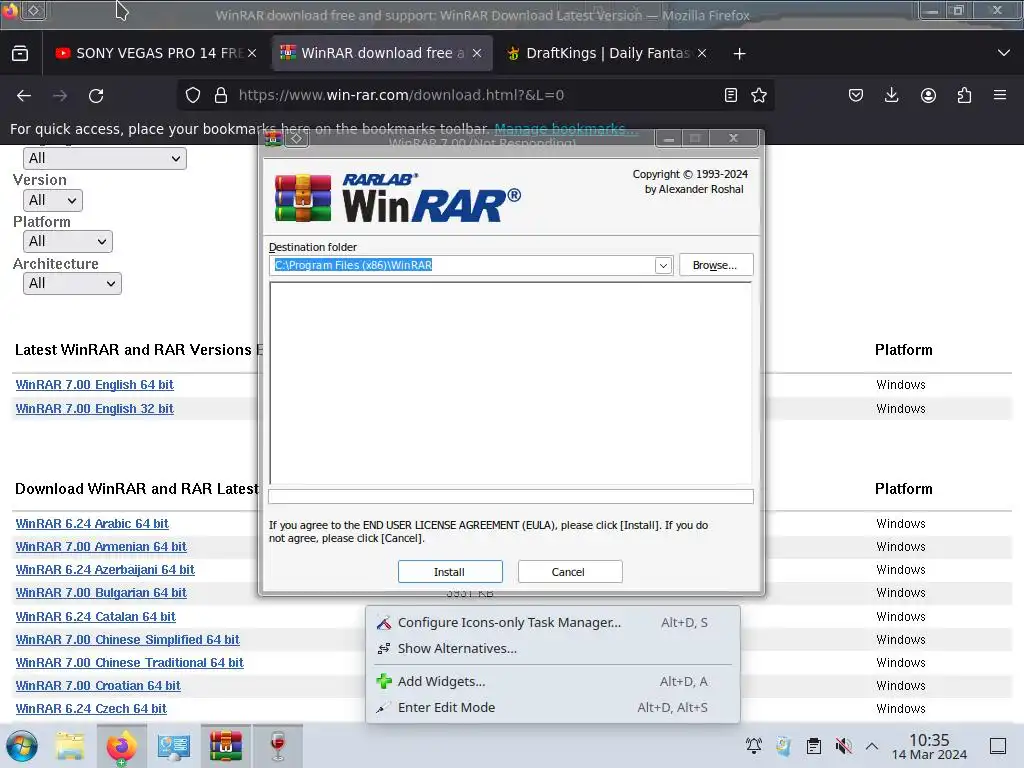Open the clock showing 10:35

[929, 746]
